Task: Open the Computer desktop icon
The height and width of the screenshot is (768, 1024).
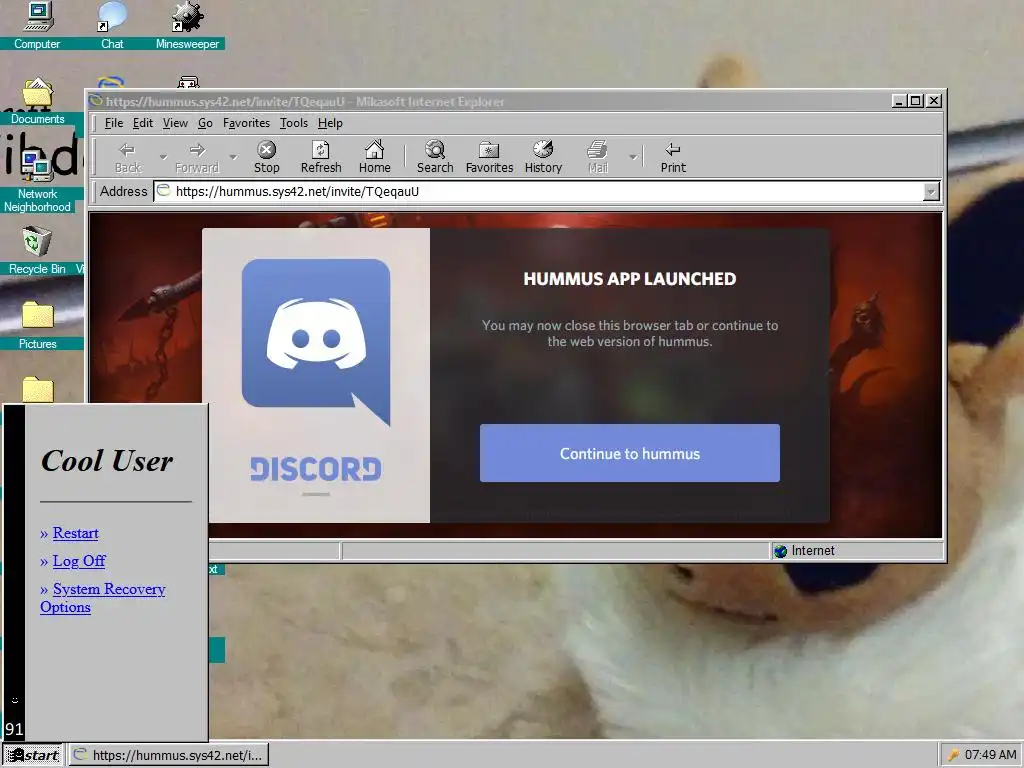Action: click(x=37, y=25)
